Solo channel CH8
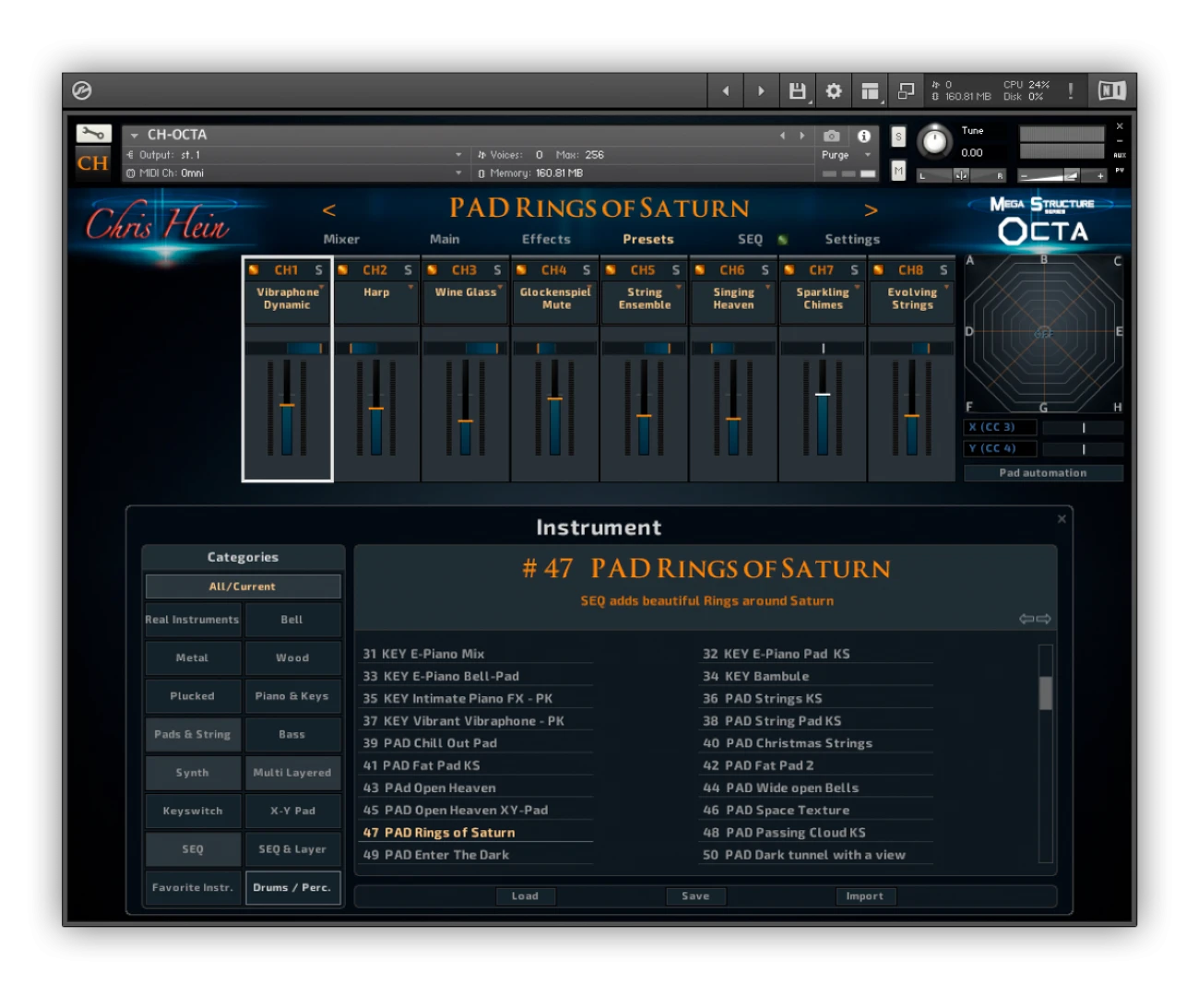This screenshot has width=1199, height=1008. tap(944, 270)
